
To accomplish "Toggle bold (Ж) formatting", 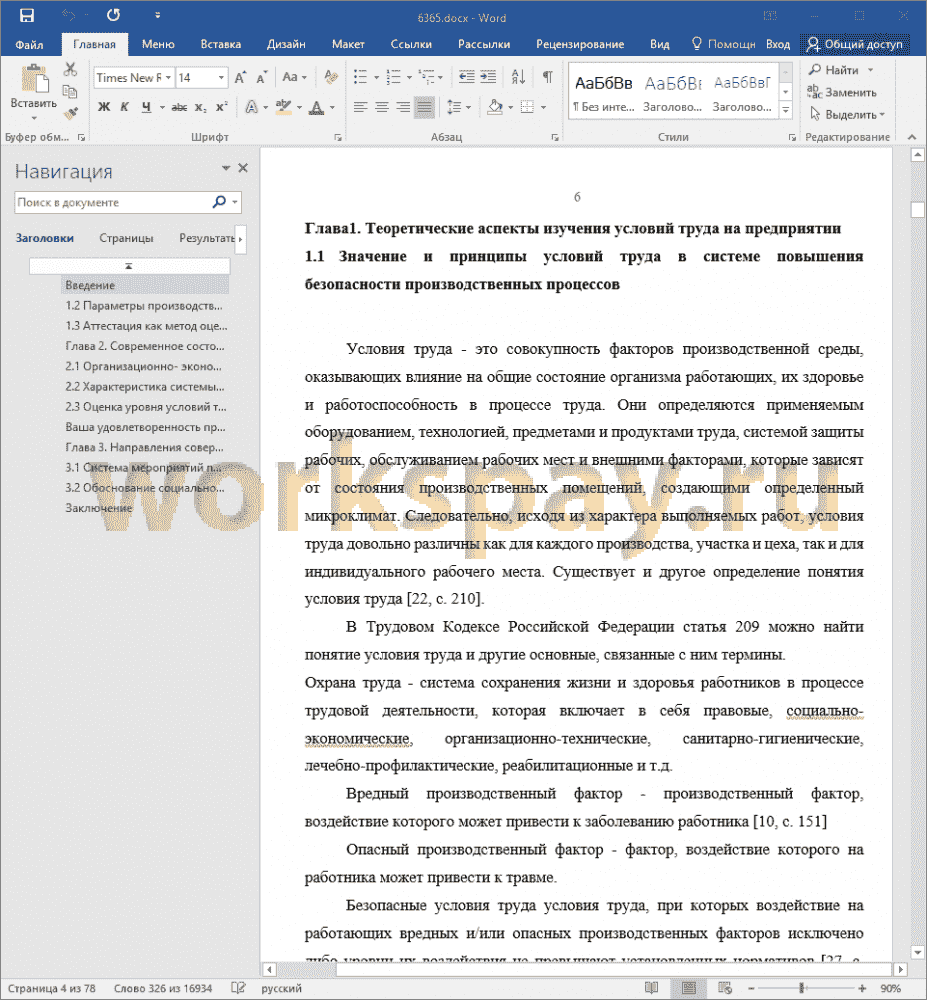I will [x=104, y=107].
